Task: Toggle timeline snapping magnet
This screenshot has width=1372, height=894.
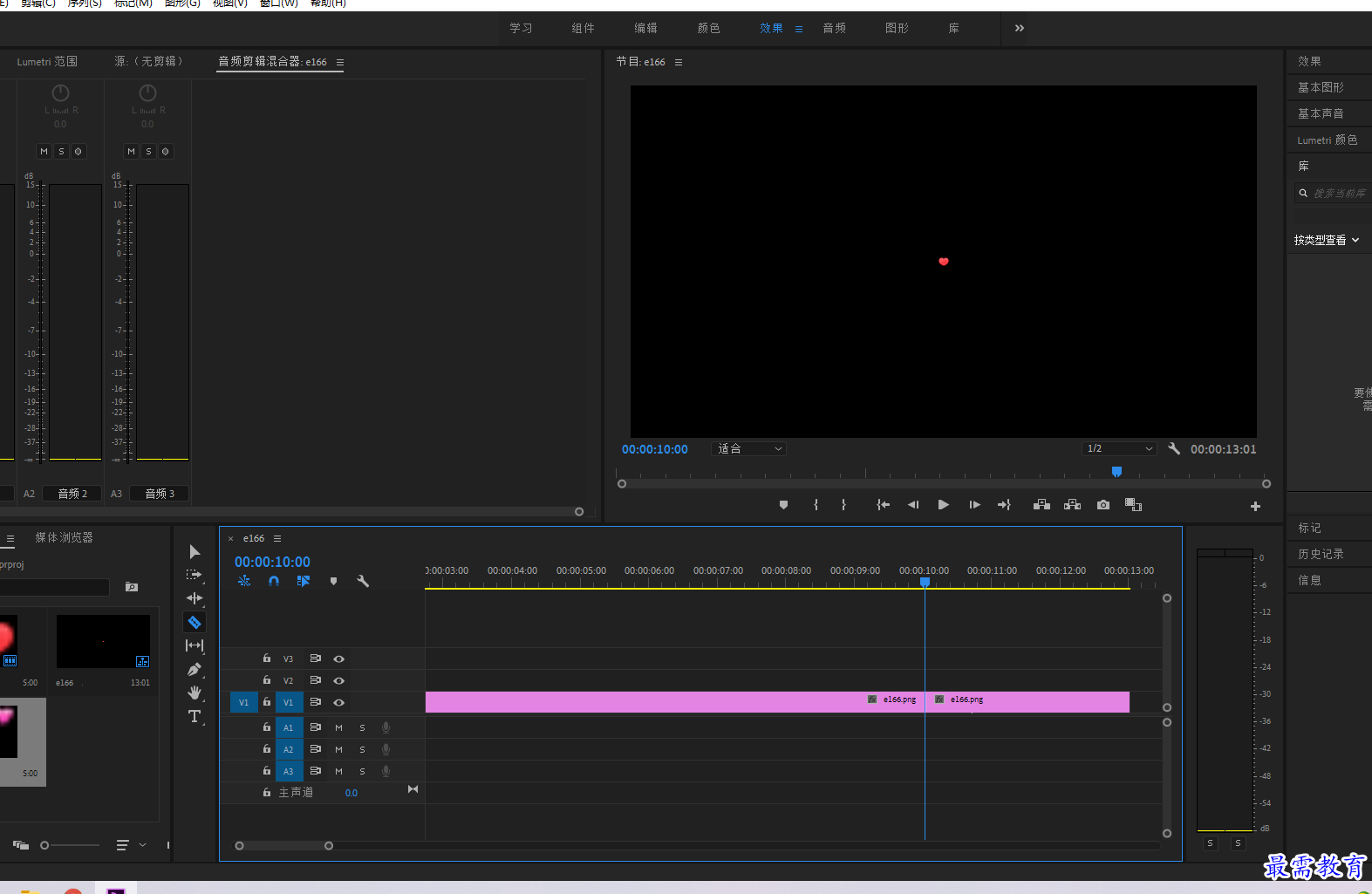Action: (x=274, y=581)
